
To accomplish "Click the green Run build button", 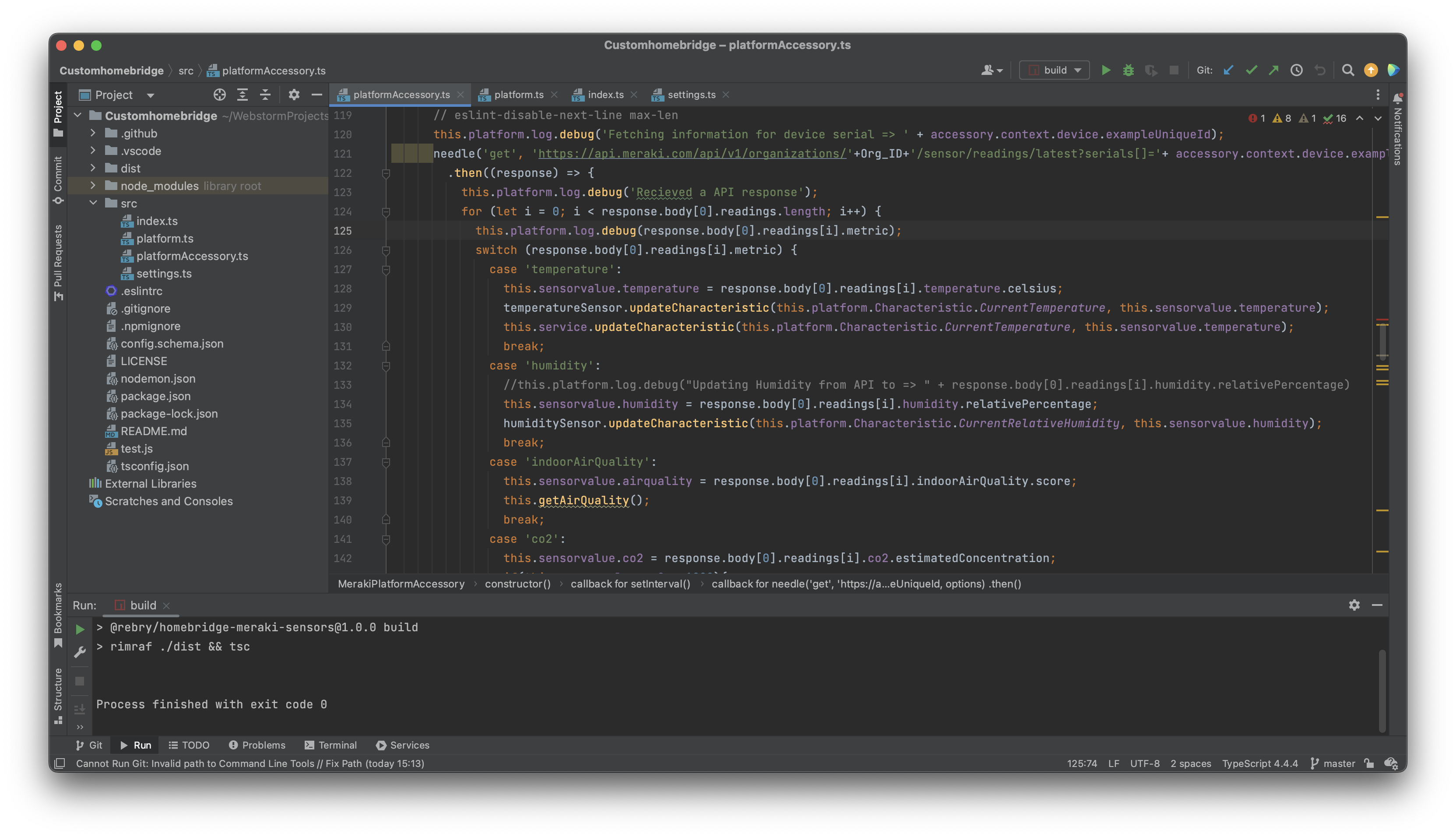I will pyautogui.click(x=1105, y=70).
